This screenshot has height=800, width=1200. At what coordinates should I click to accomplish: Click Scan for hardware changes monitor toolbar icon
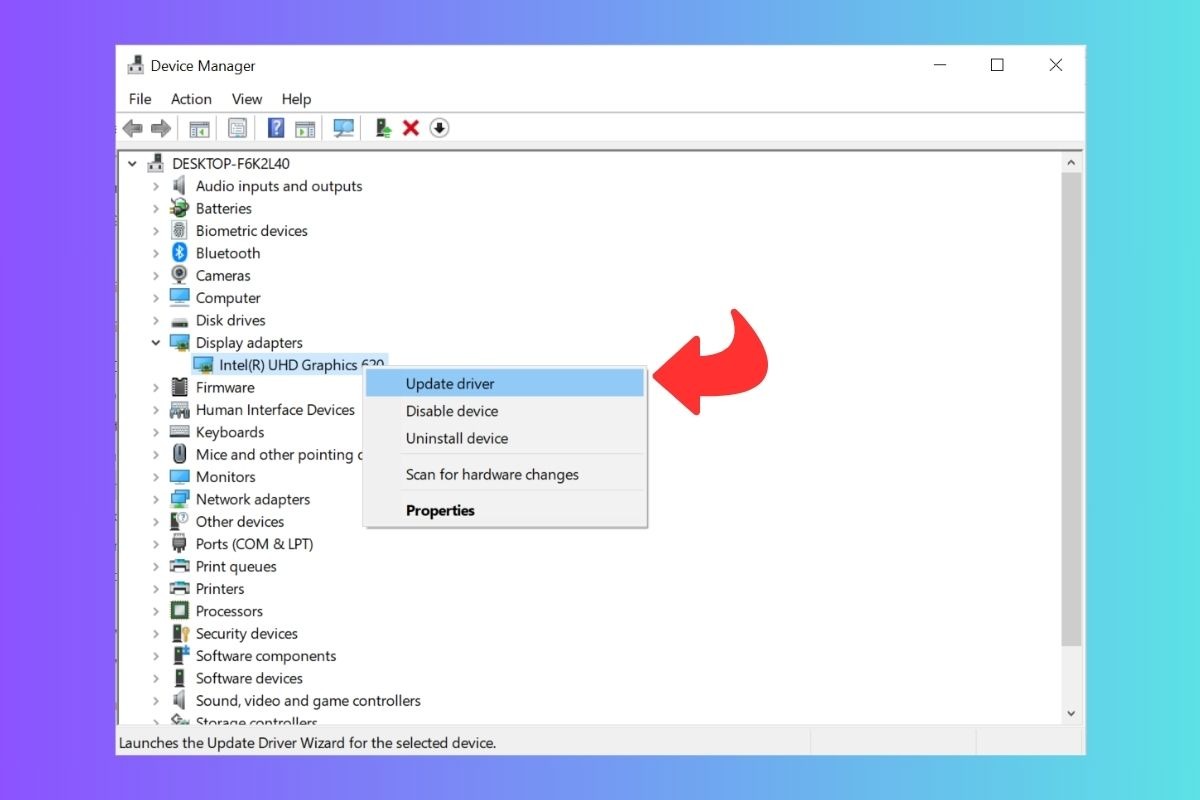coord(344,128)
